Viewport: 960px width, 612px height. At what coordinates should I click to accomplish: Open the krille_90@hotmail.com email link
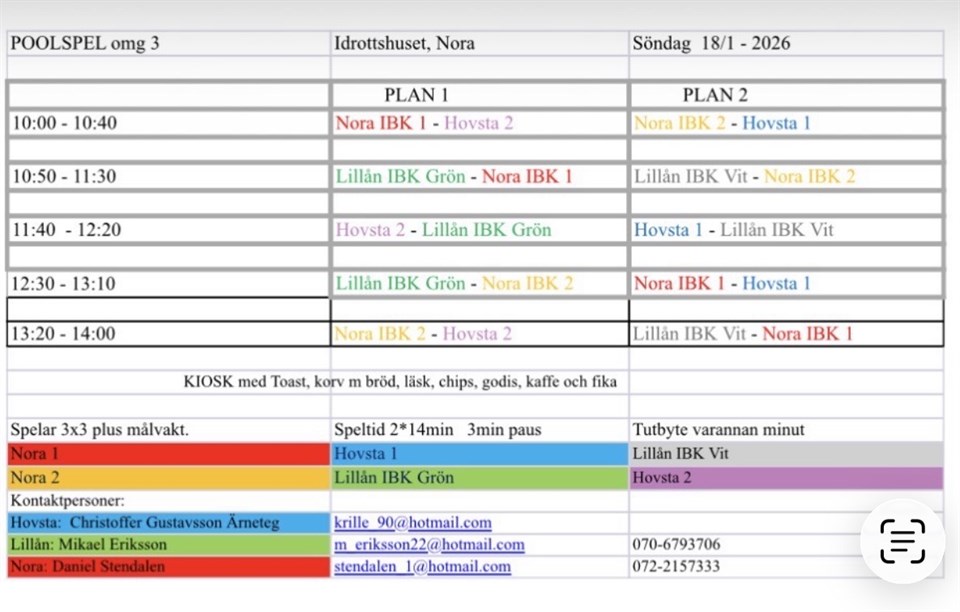tap(413, 522)
